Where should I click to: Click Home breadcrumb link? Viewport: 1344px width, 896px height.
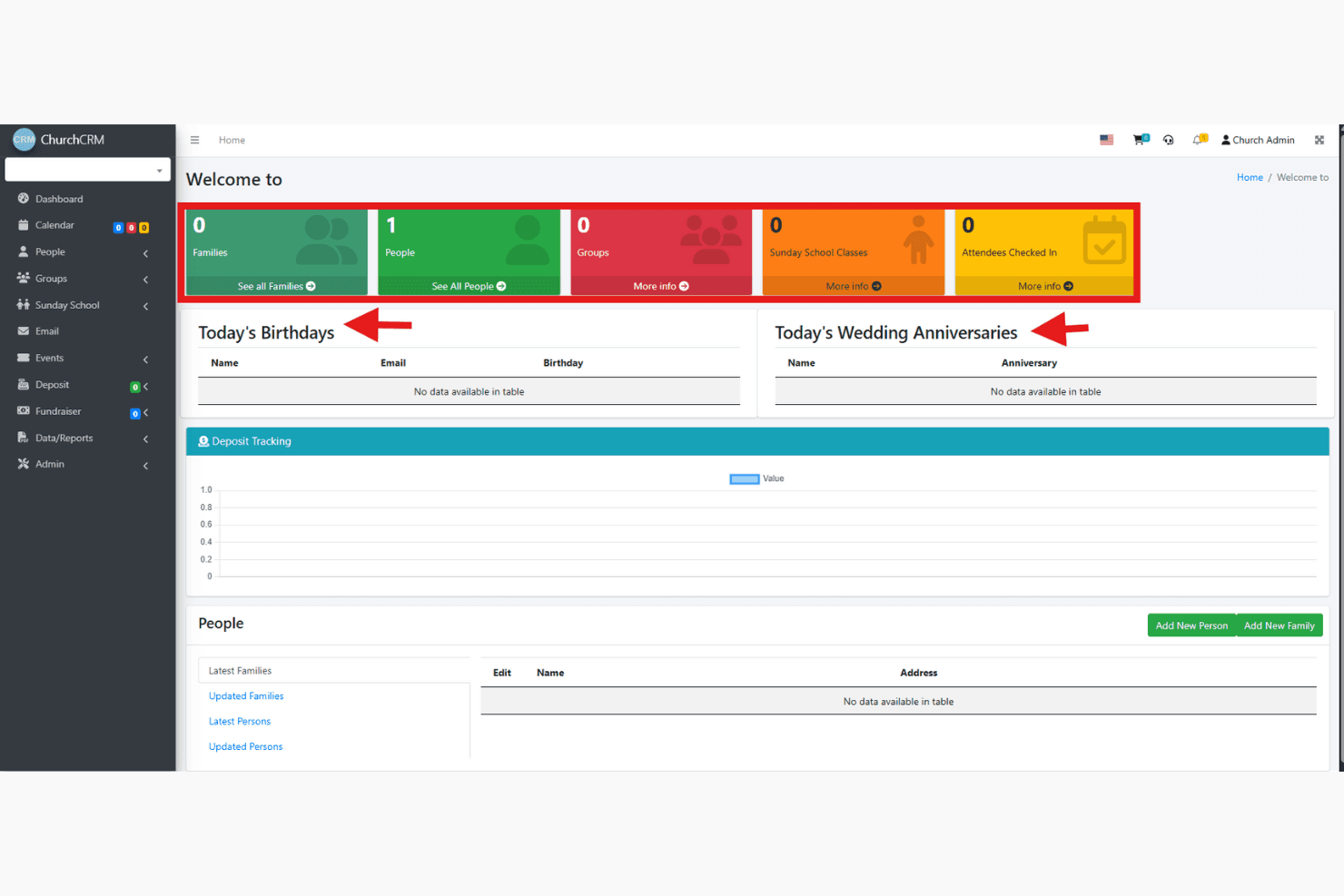1250,177
